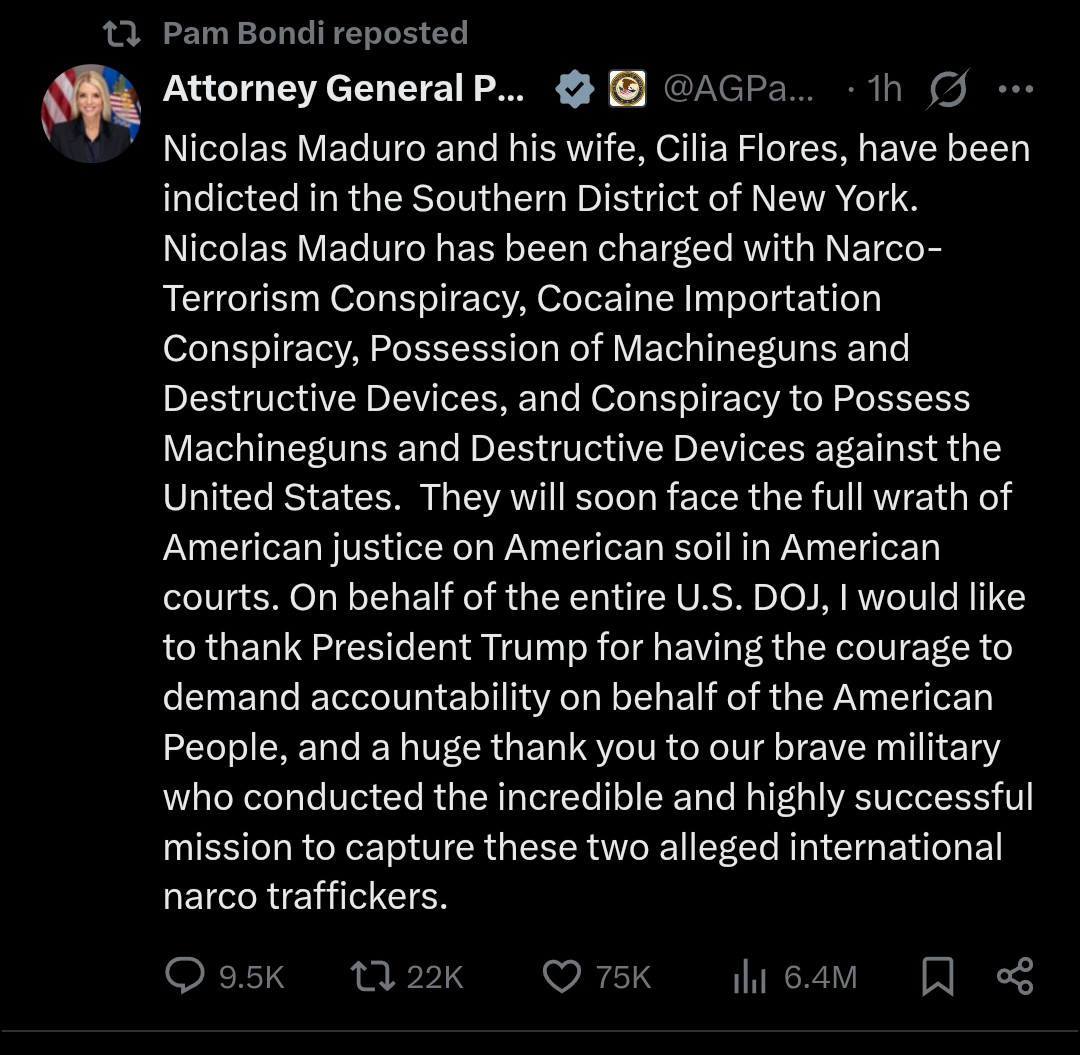The width and height of the screenshot is (1080, 1055).
Task: Open the Attorney General profile avatar
Action: tap(90, 113)
